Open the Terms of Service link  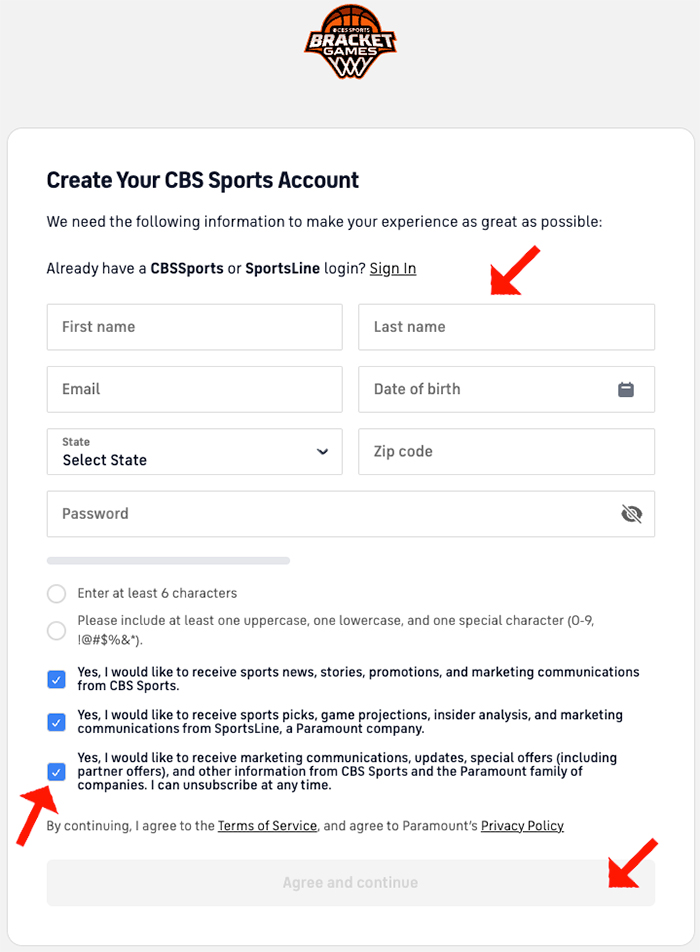pos(267,826)
